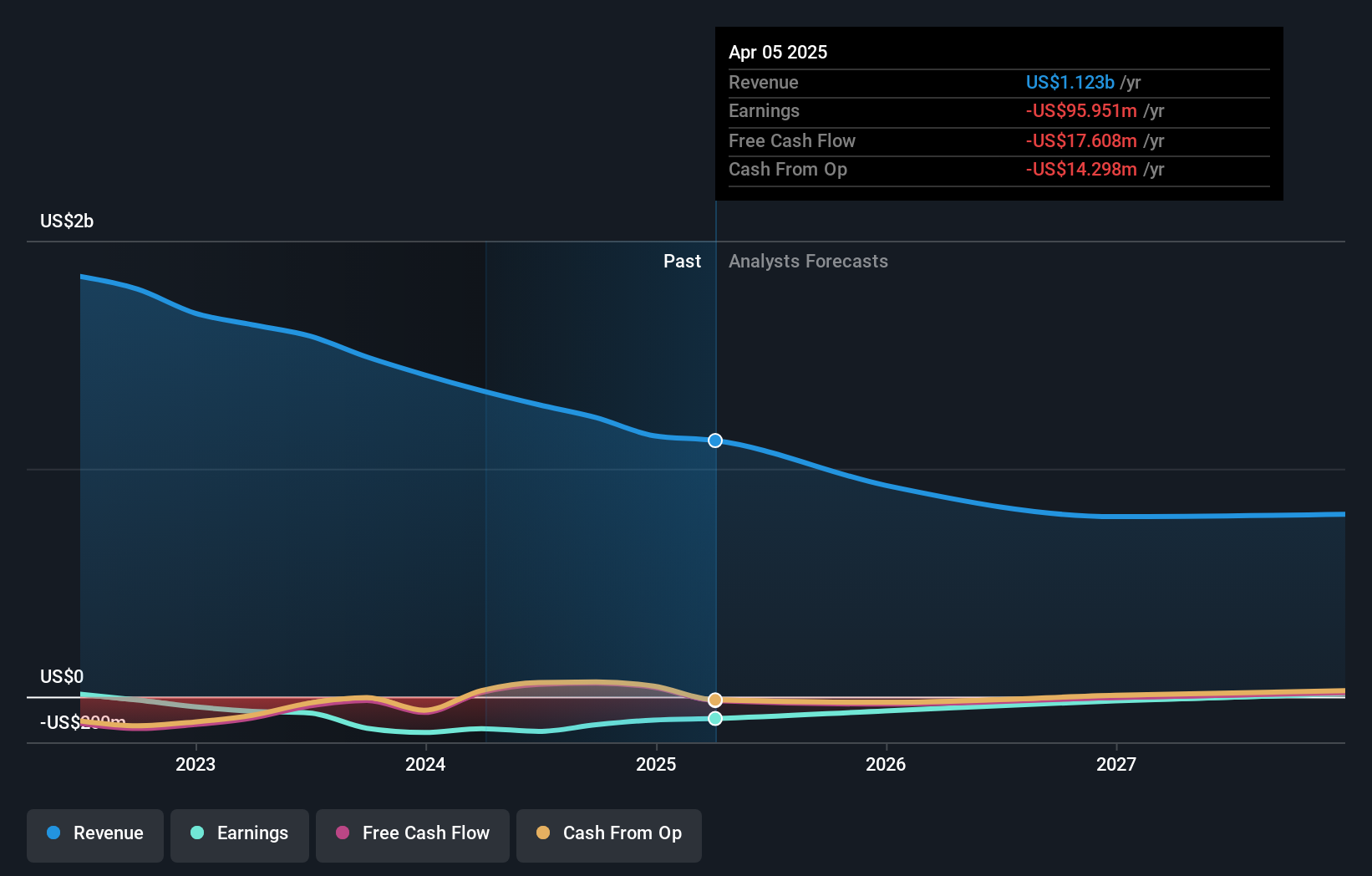Click the teal Earnings marker at April 2025

[715, 718]
